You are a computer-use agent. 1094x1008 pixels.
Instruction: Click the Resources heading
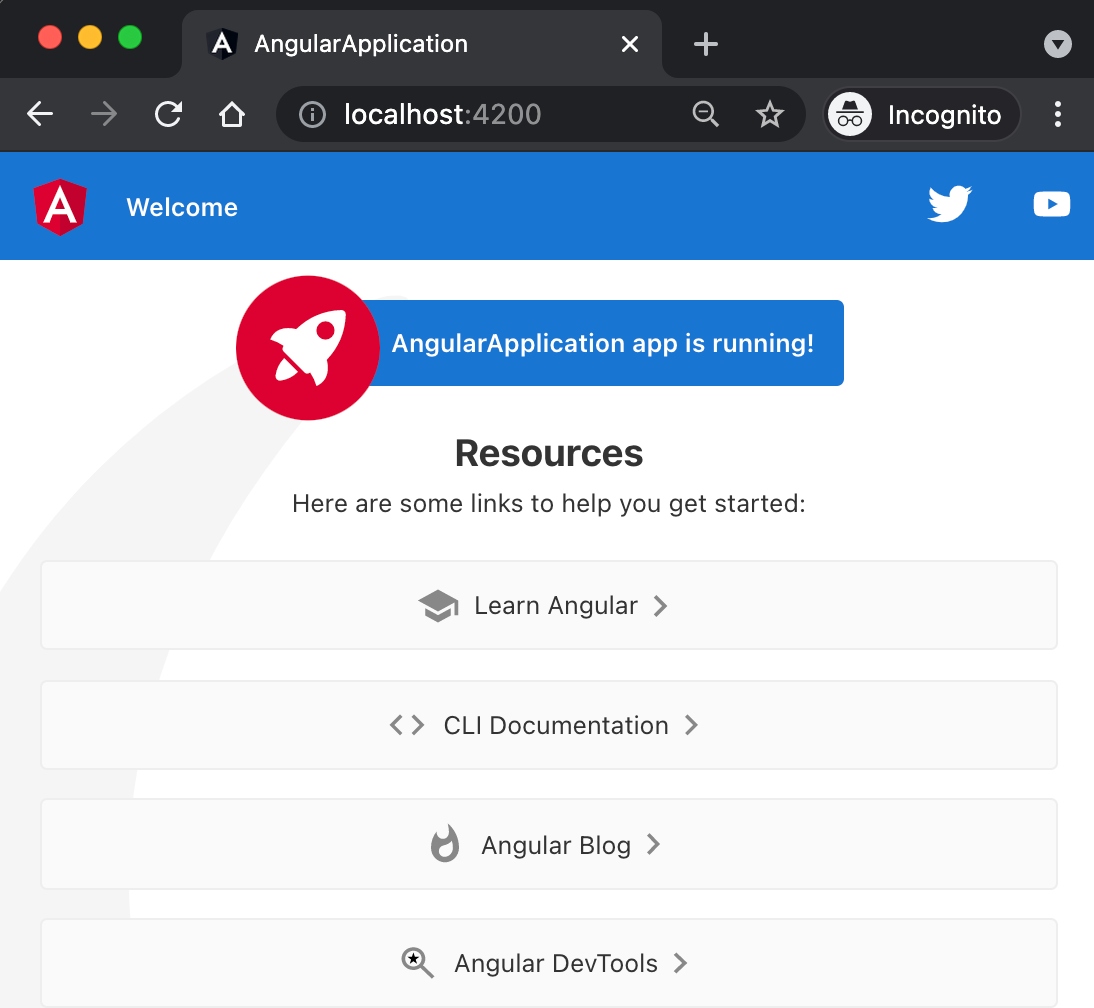[549, 453]
